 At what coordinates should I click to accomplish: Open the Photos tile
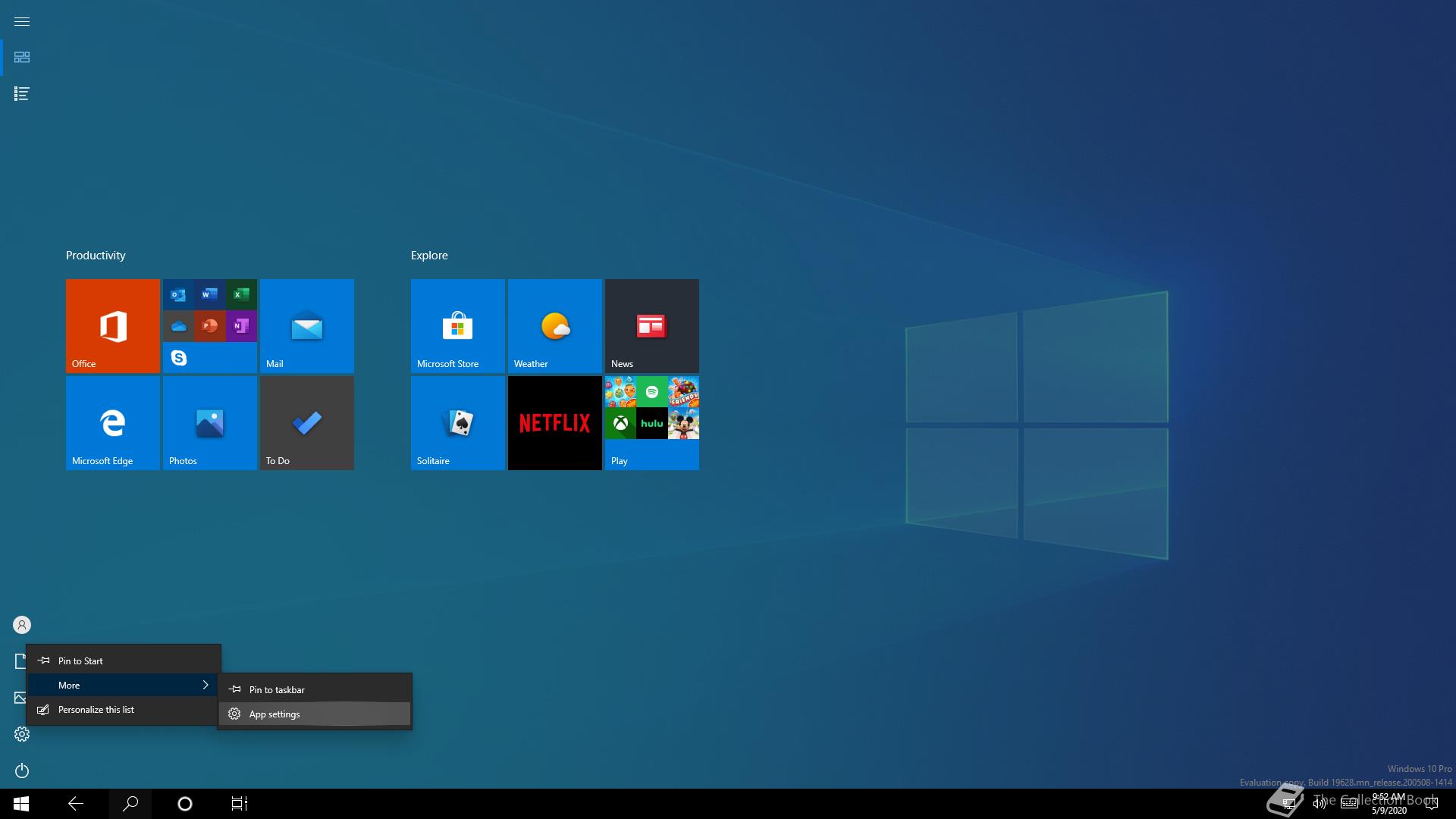coord(210,423)
